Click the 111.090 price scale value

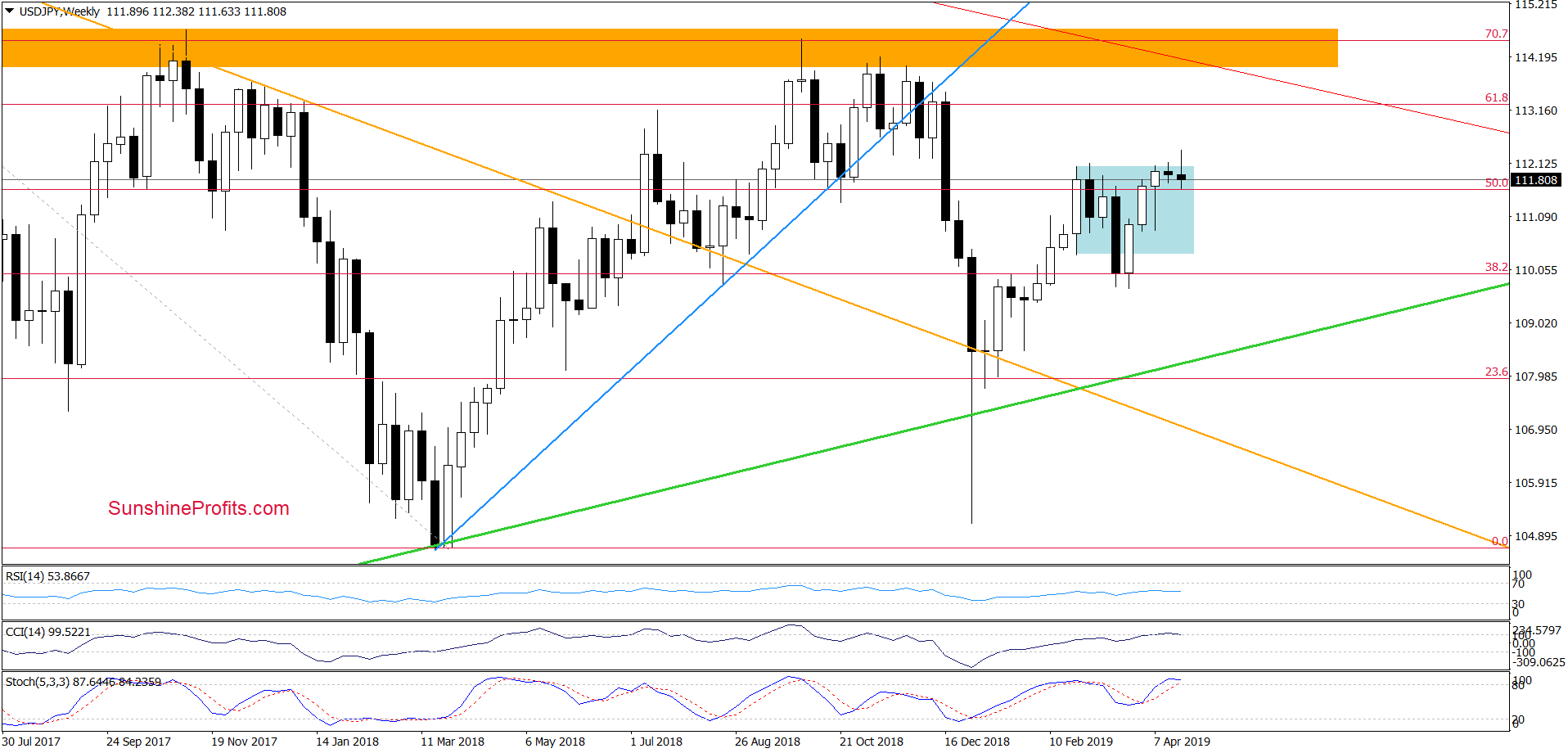[x=1536, y=217]
